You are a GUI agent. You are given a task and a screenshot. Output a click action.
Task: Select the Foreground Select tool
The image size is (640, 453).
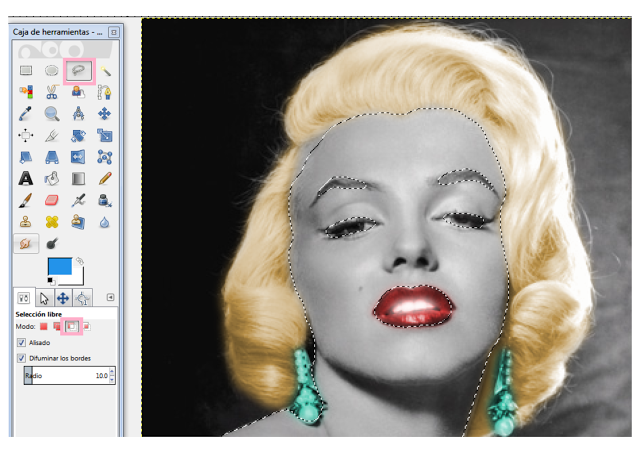pyautogui.click(x=78, y=92)
